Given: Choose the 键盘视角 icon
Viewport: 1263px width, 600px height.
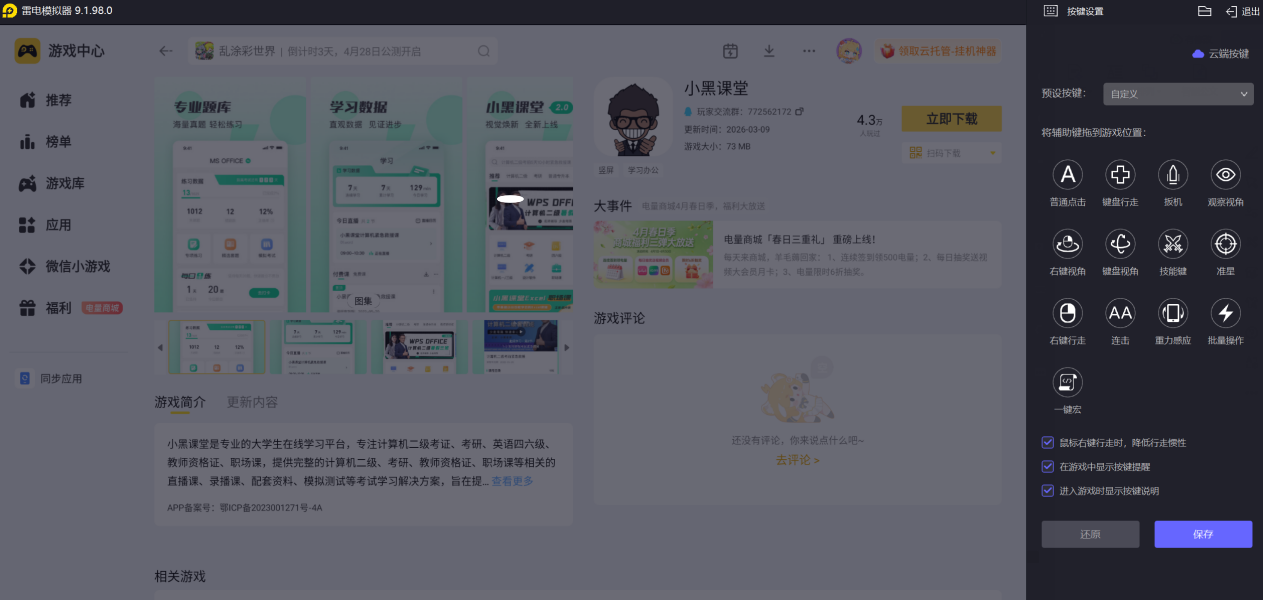Looking at the screenshot, I should [x=1120, y=244].
